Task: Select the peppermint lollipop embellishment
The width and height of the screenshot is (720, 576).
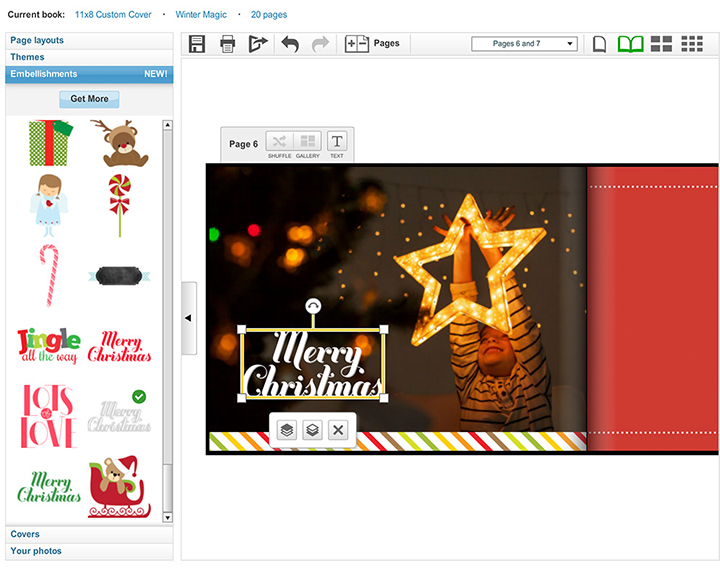Action: [x=120, y=205]
